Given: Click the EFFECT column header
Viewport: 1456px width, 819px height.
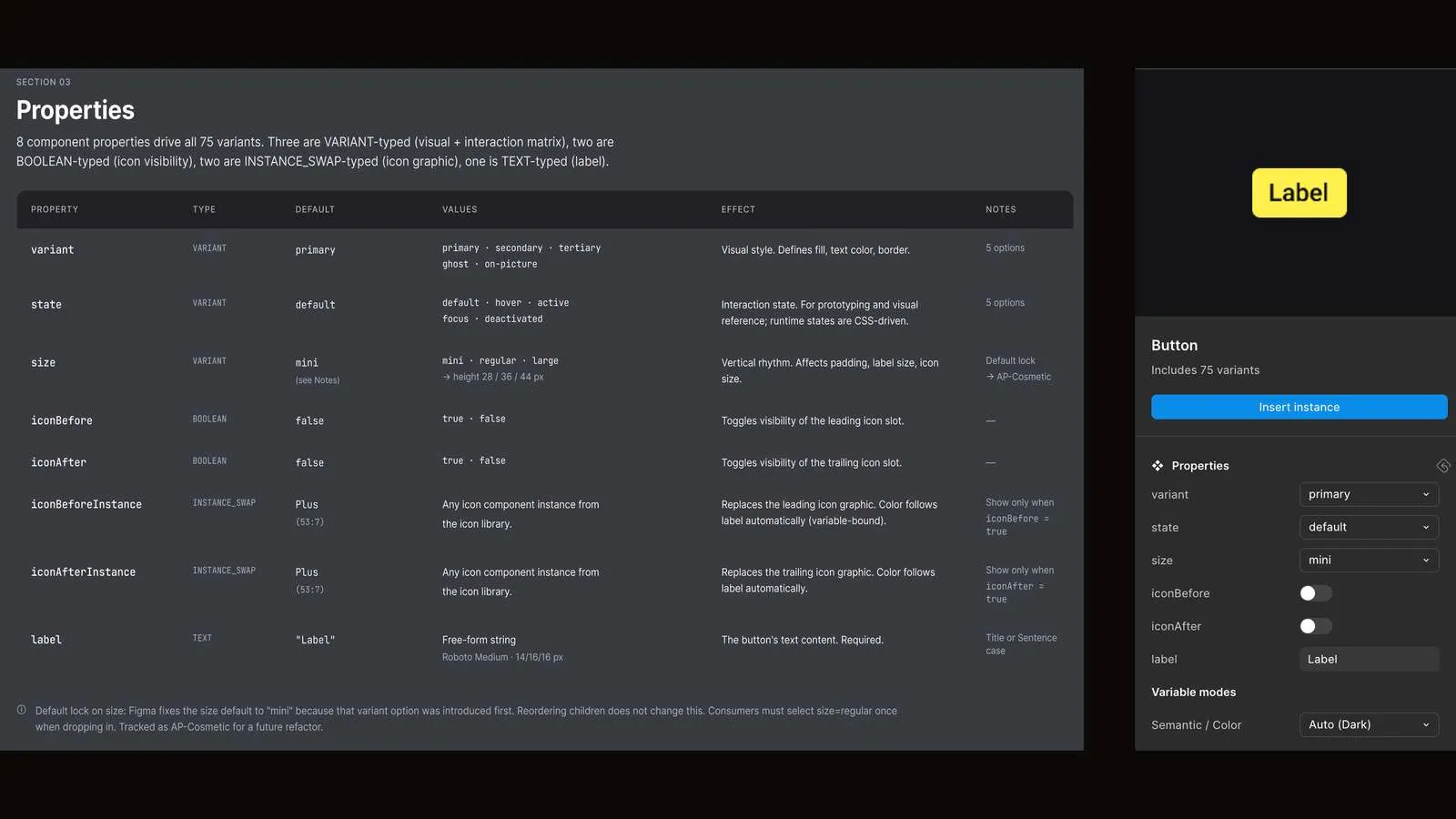Looking at the screenshot, I should click(x=738, y=209).
